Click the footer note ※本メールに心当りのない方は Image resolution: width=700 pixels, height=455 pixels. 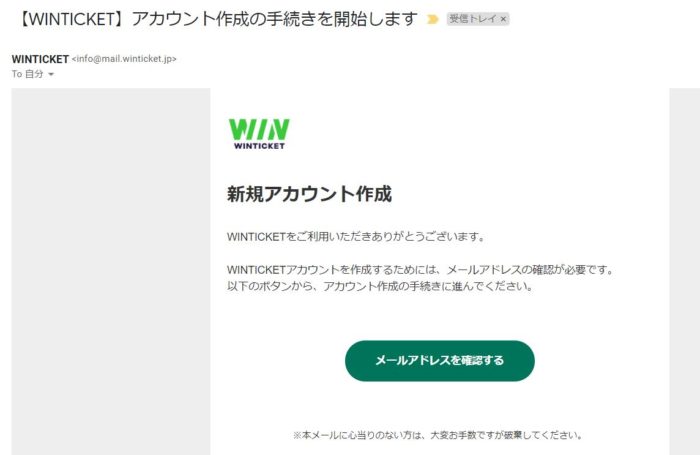[x=438, y=435]
